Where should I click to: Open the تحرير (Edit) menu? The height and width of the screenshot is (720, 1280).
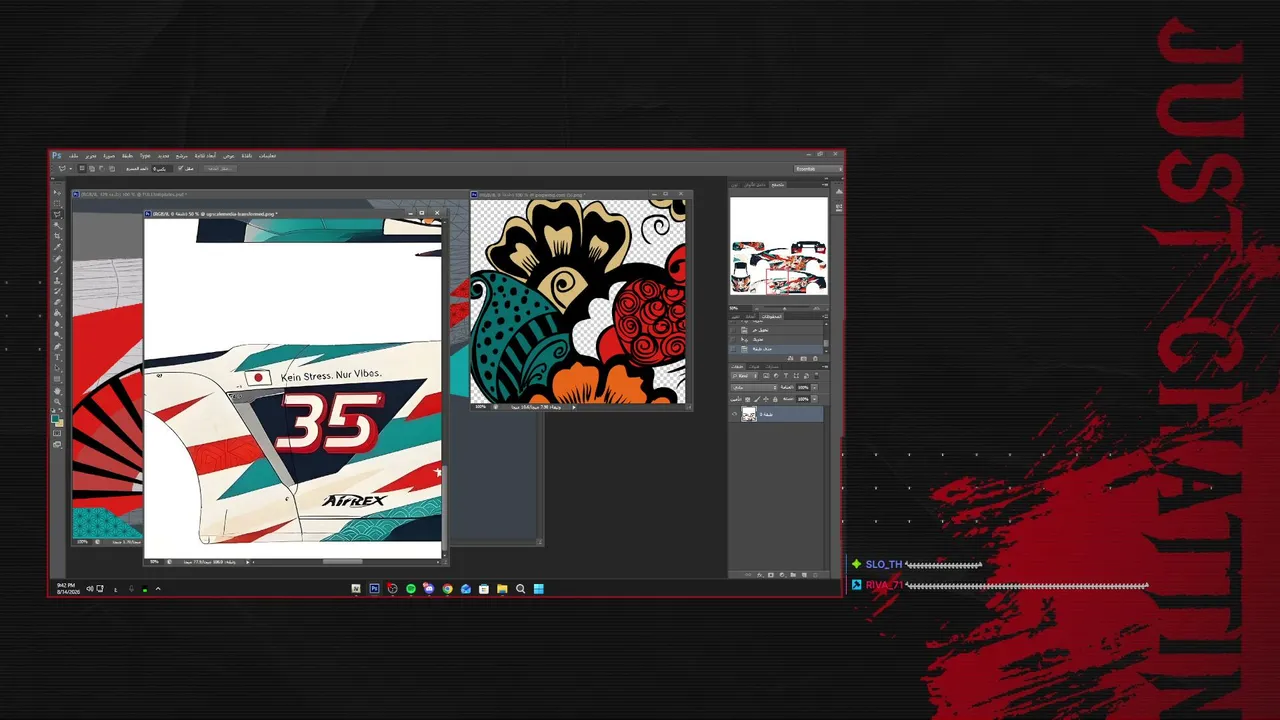click(x=91, y=156)
